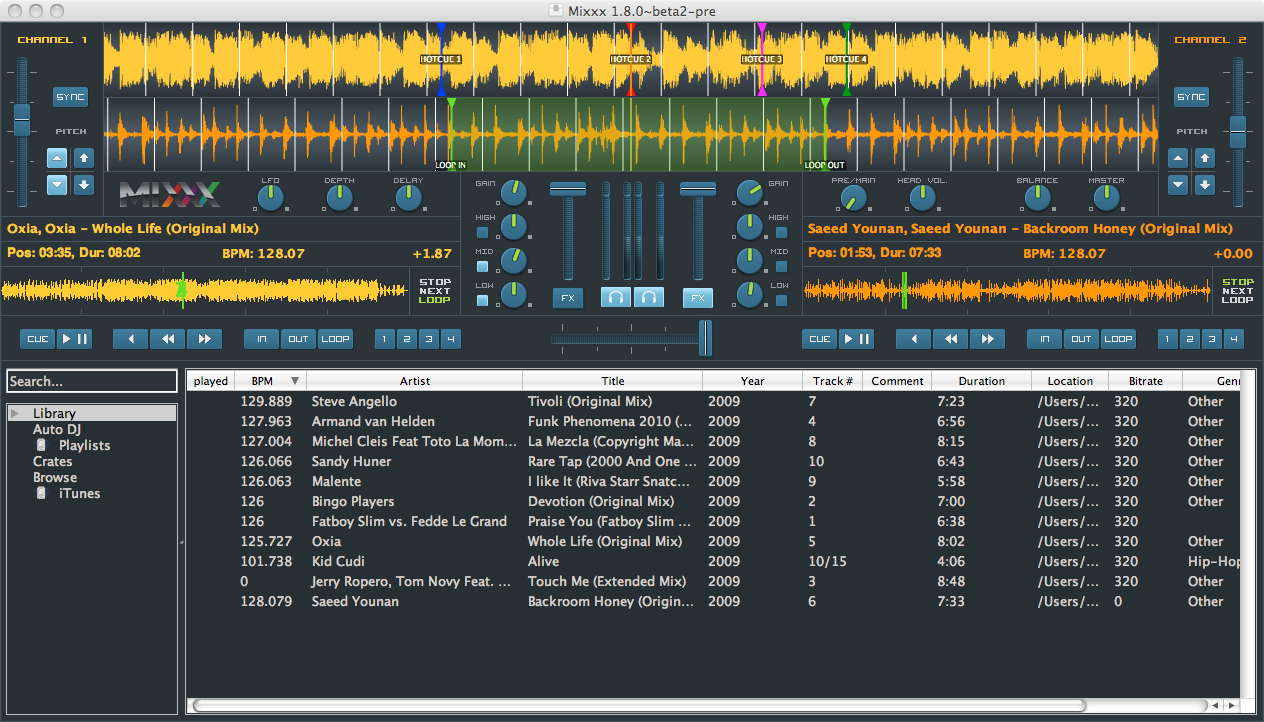Toggle reverse playback on Channel 2
1264x722 pixels.
point(913,339)
